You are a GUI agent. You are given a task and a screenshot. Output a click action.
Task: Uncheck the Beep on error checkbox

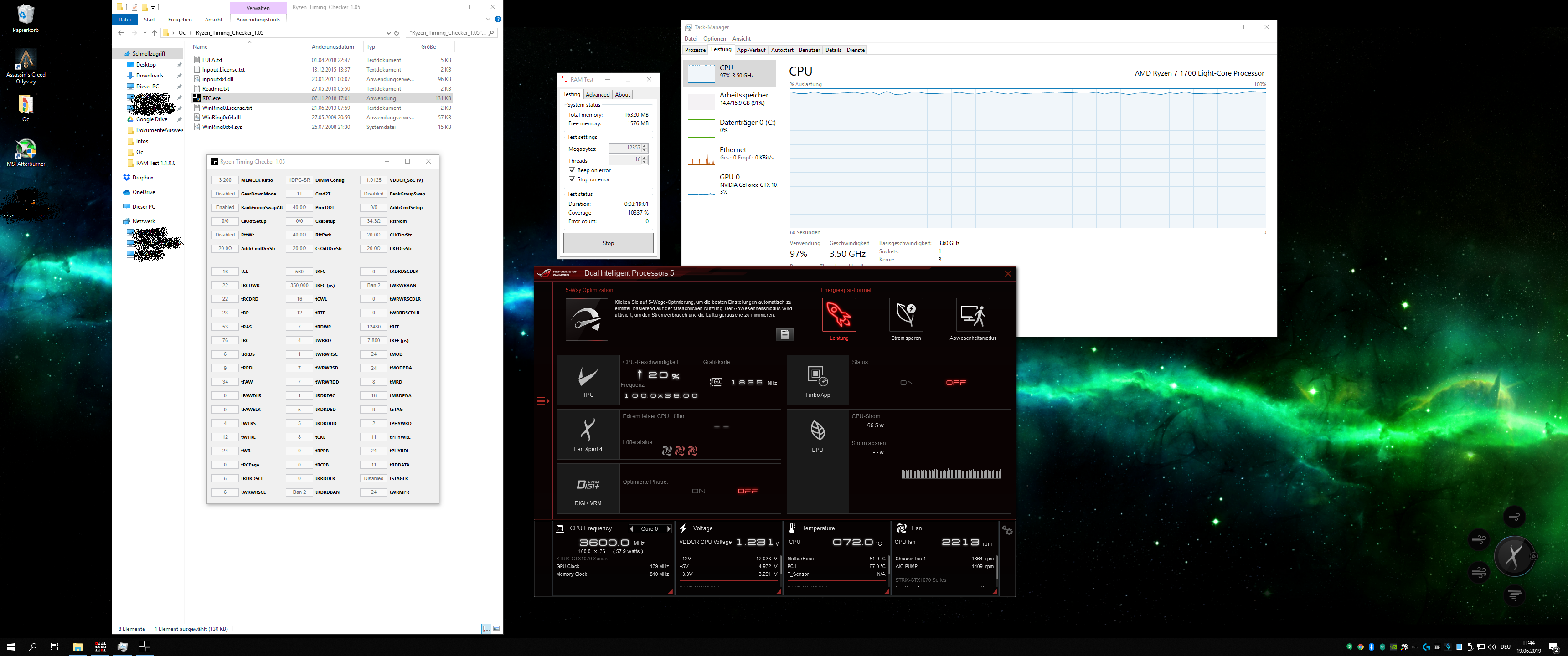(x=572, y=170)
